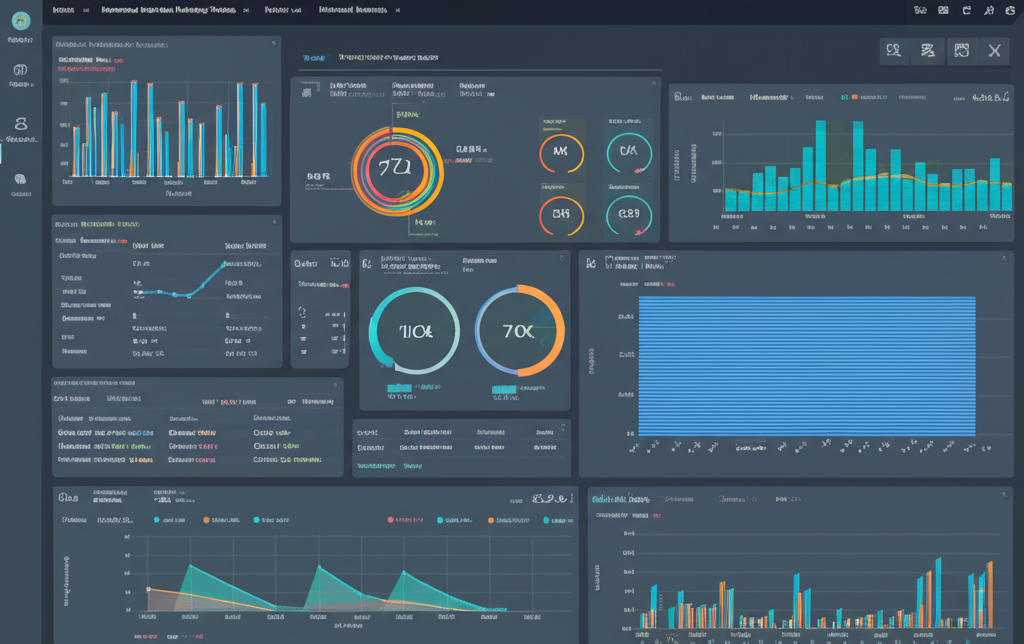Click the X icon button in the toolbar
The image size is (1024, 644).
point(993,51)
